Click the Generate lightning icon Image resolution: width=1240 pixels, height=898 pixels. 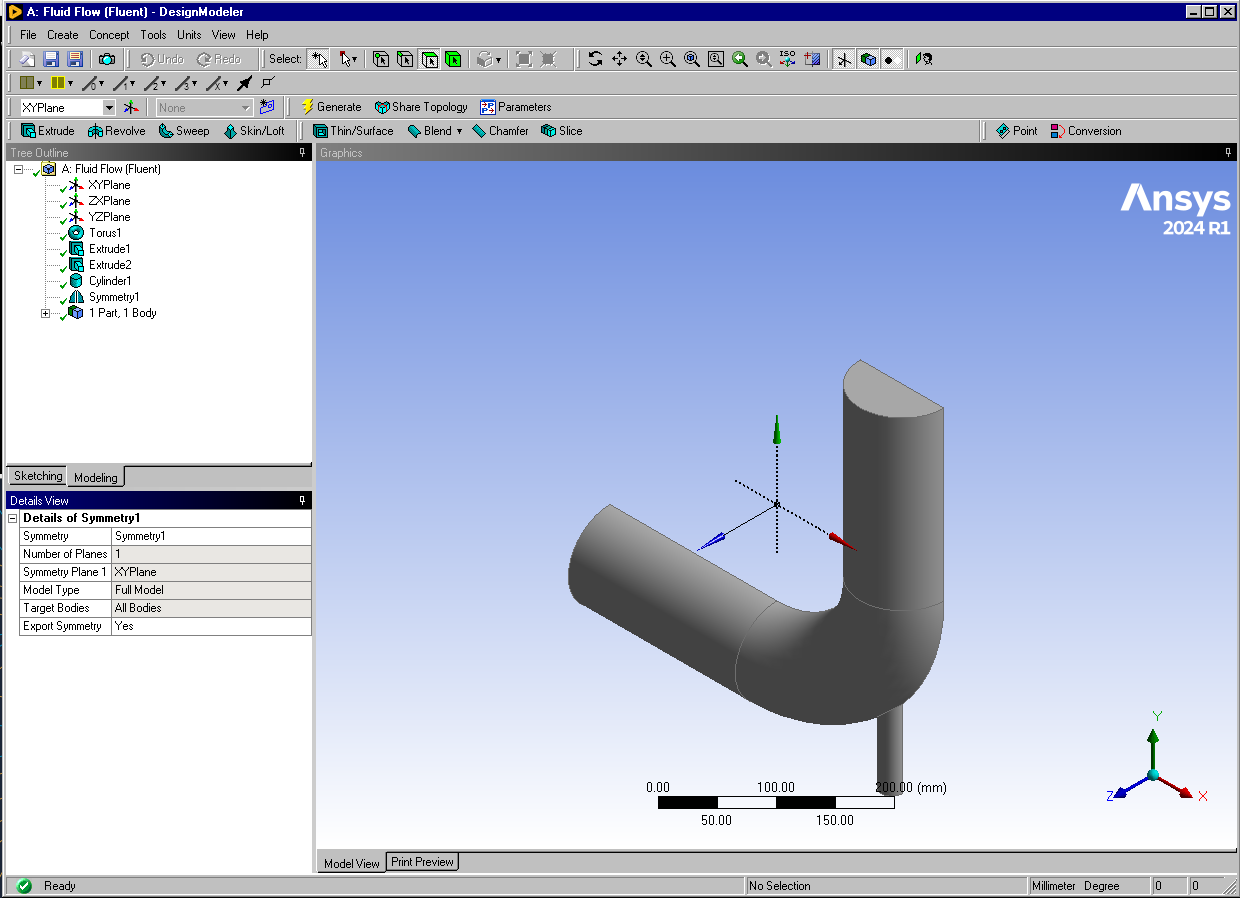[x=308, y=107]
